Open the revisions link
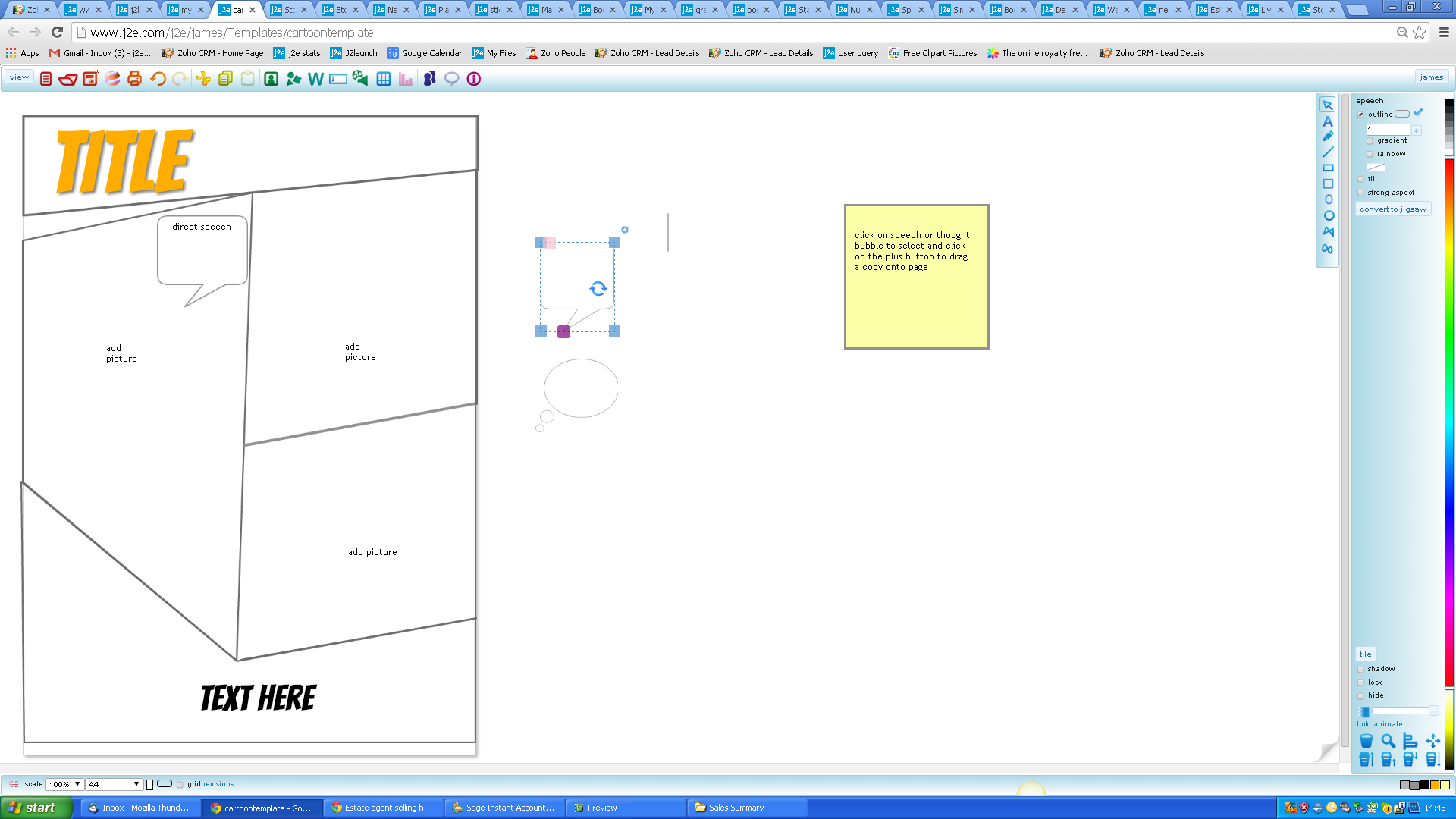Screen dimensions: 1456x819 point(218,785)
